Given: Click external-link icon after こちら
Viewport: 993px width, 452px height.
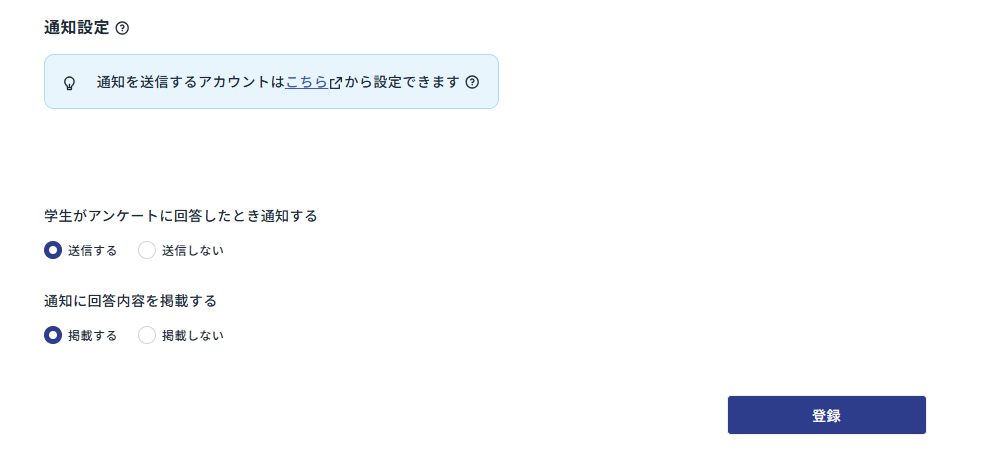Looking at the screenshot, I should 336,83.
